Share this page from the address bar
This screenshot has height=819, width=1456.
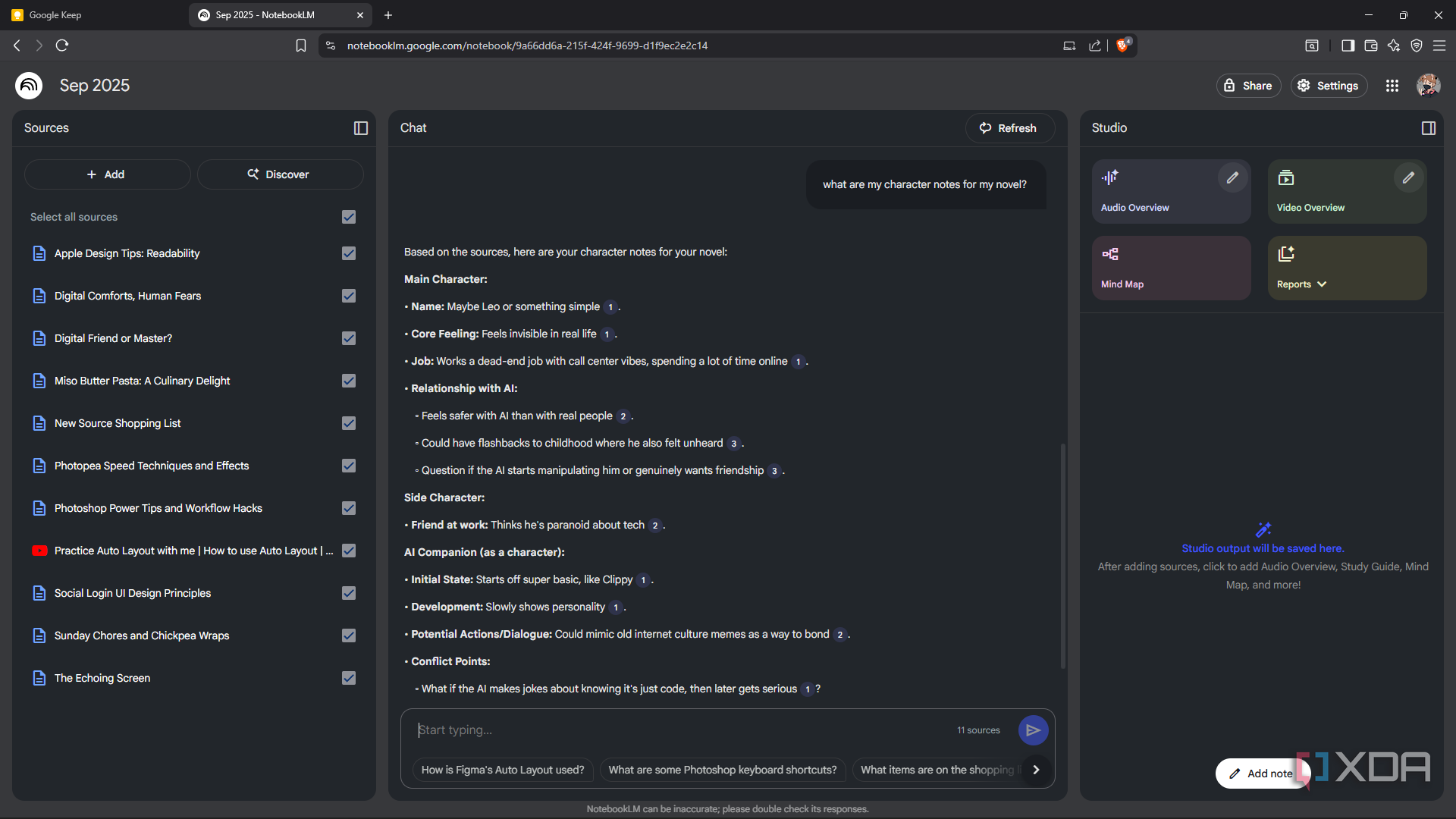[1095, 45]
